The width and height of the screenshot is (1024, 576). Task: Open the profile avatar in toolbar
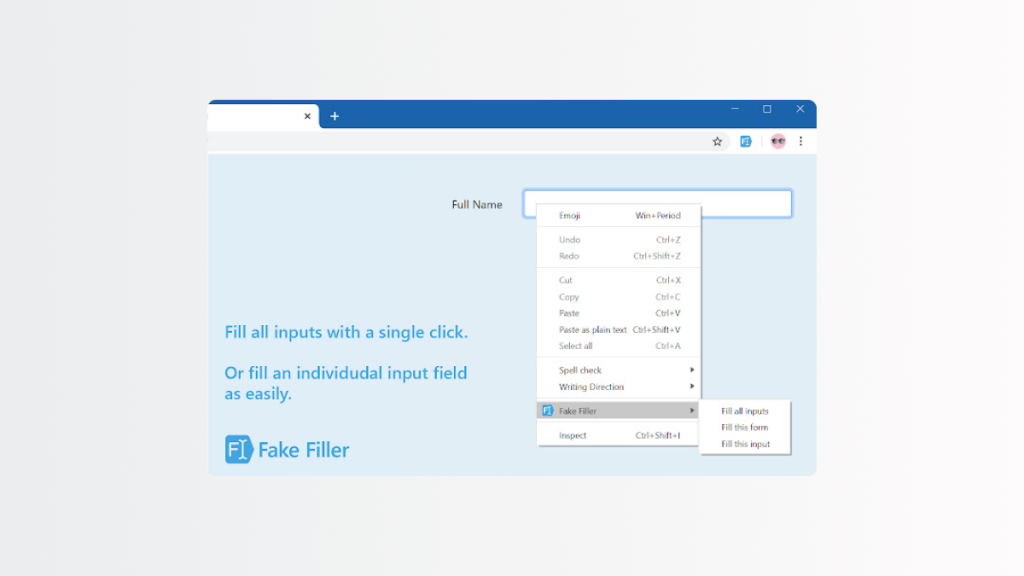778,141
